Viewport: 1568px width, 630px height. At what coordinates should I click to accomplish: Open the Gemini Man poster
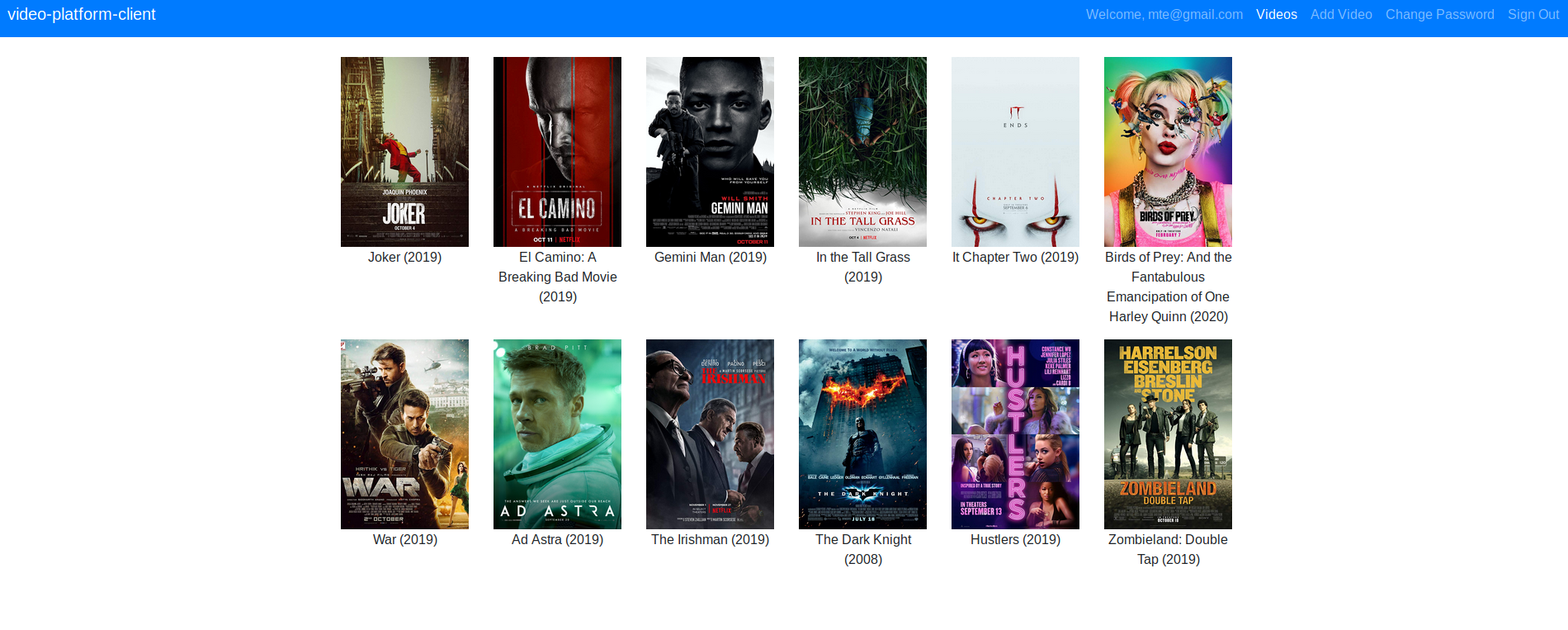[x=710, y=152]
